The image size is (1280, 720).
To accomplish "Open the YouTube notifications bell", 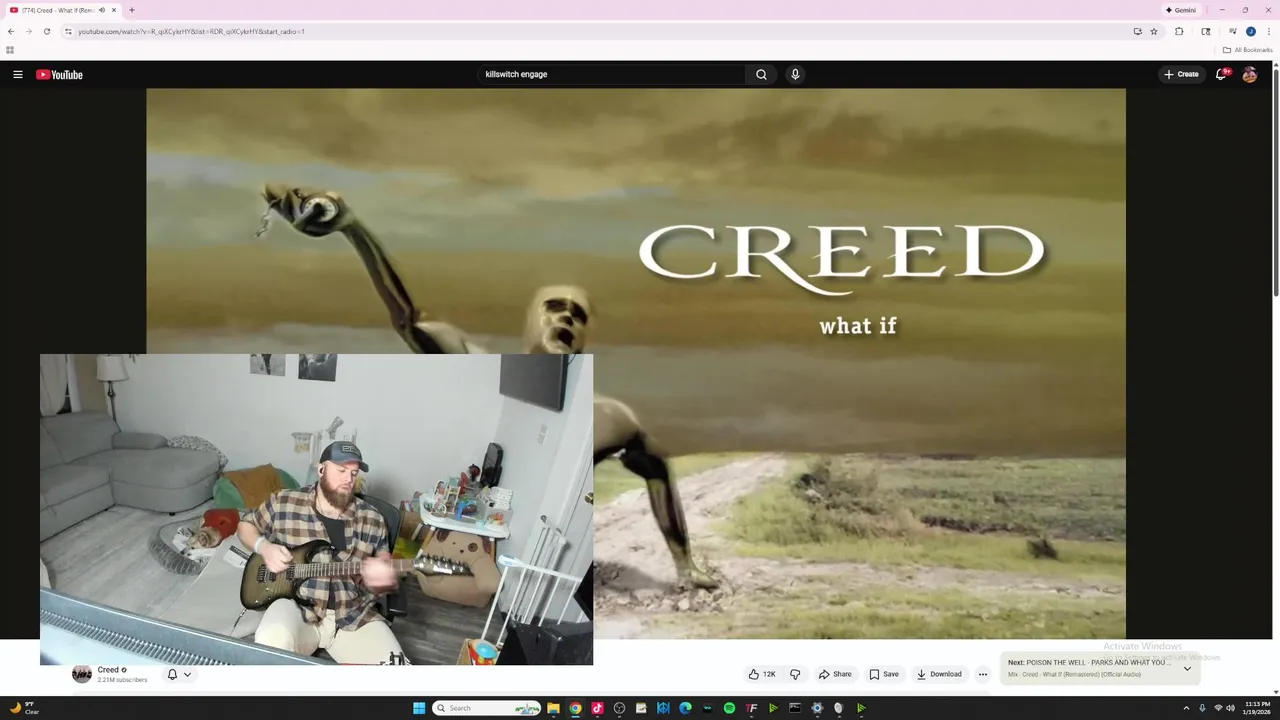I will (x=1221, y=74).
